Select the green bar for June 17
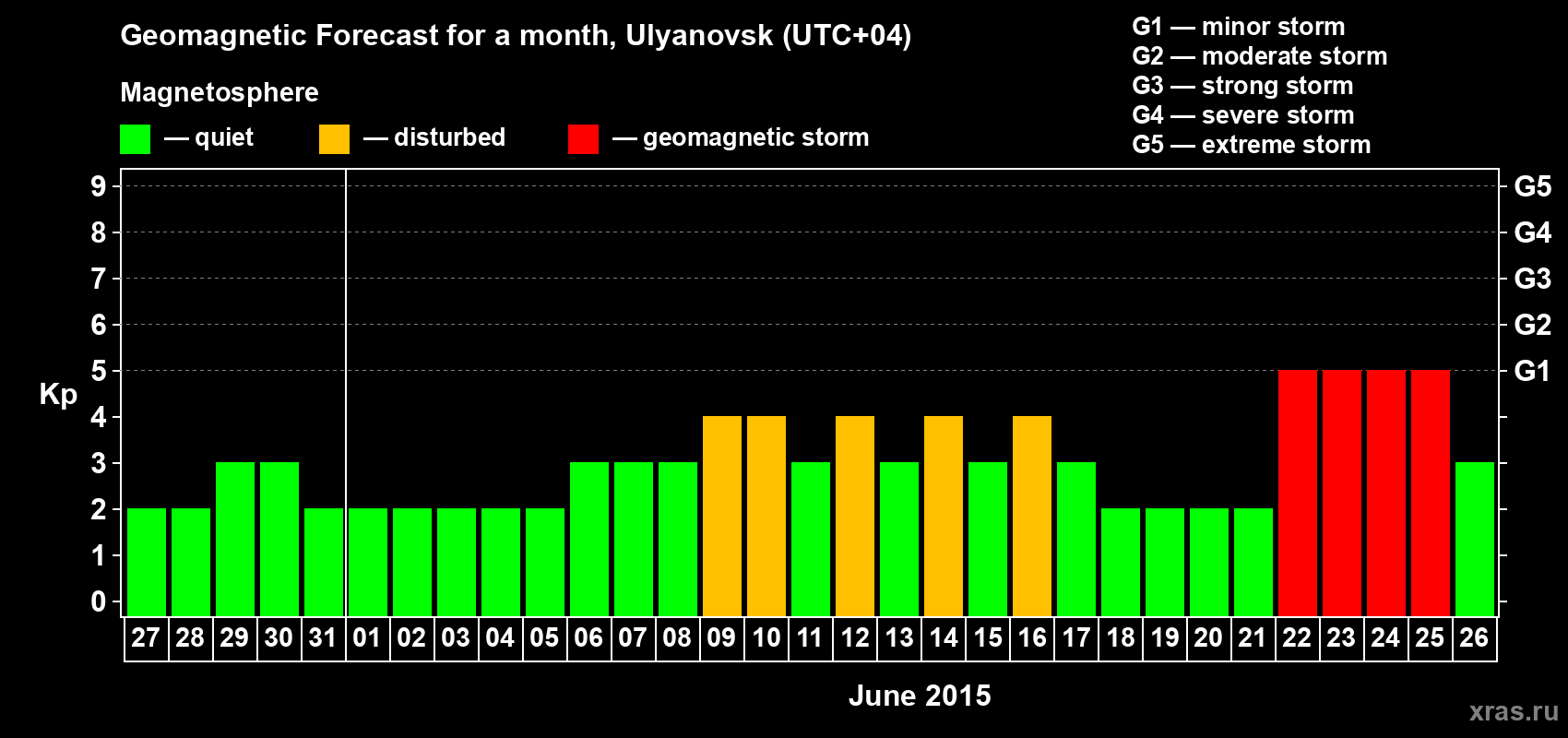 1076,539
